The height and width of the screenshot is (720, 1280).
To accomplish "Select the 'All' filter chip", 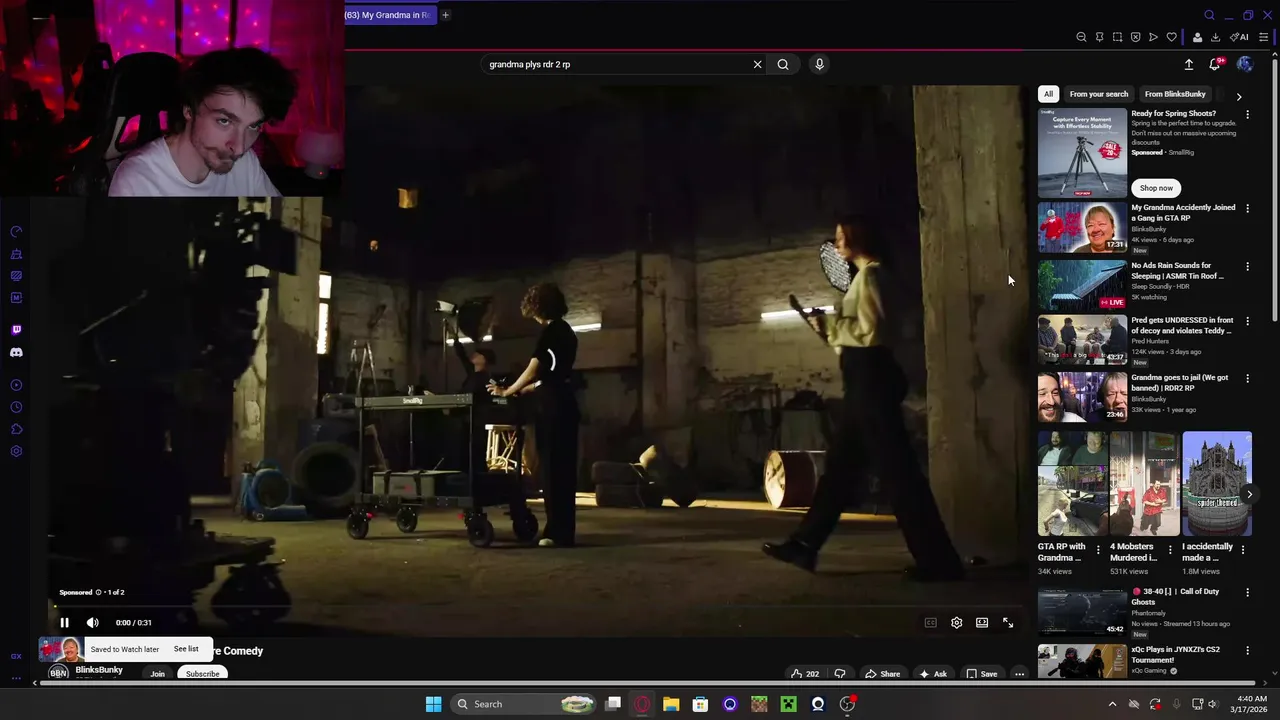I will click(1048, 94).
